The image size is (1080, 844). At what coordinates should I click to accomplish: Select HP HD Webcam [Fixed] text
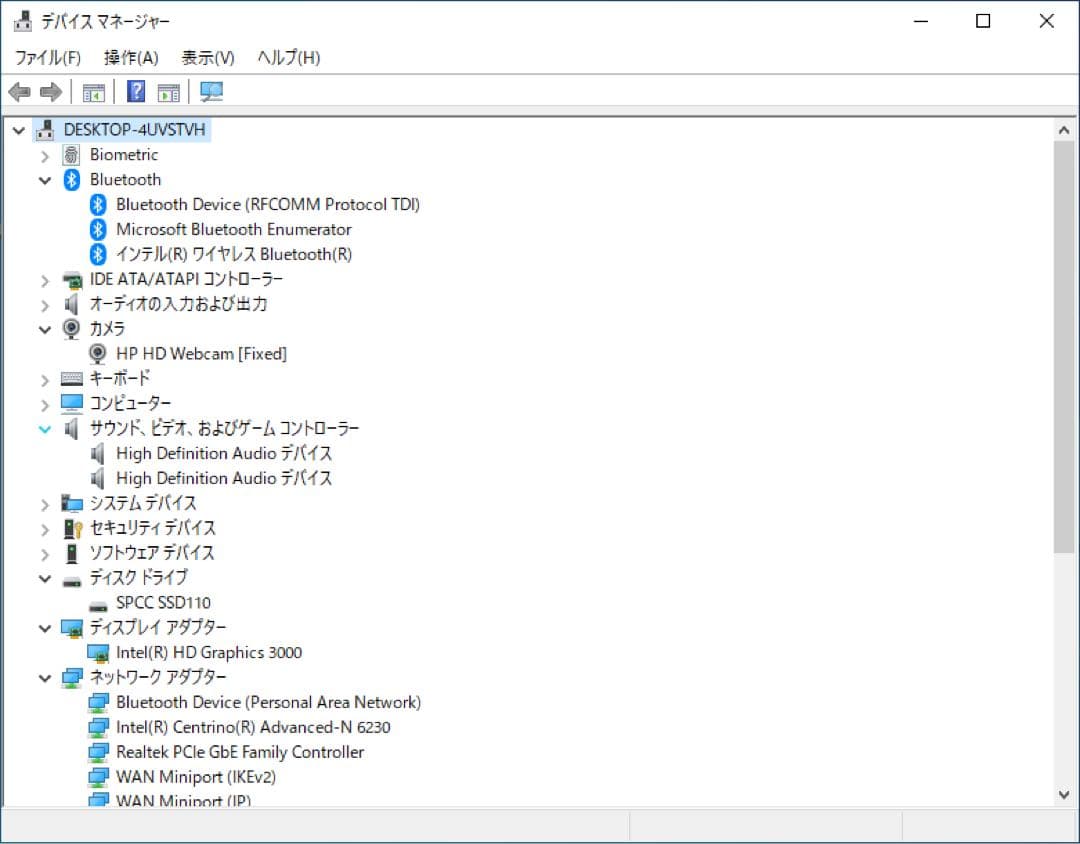202,353
